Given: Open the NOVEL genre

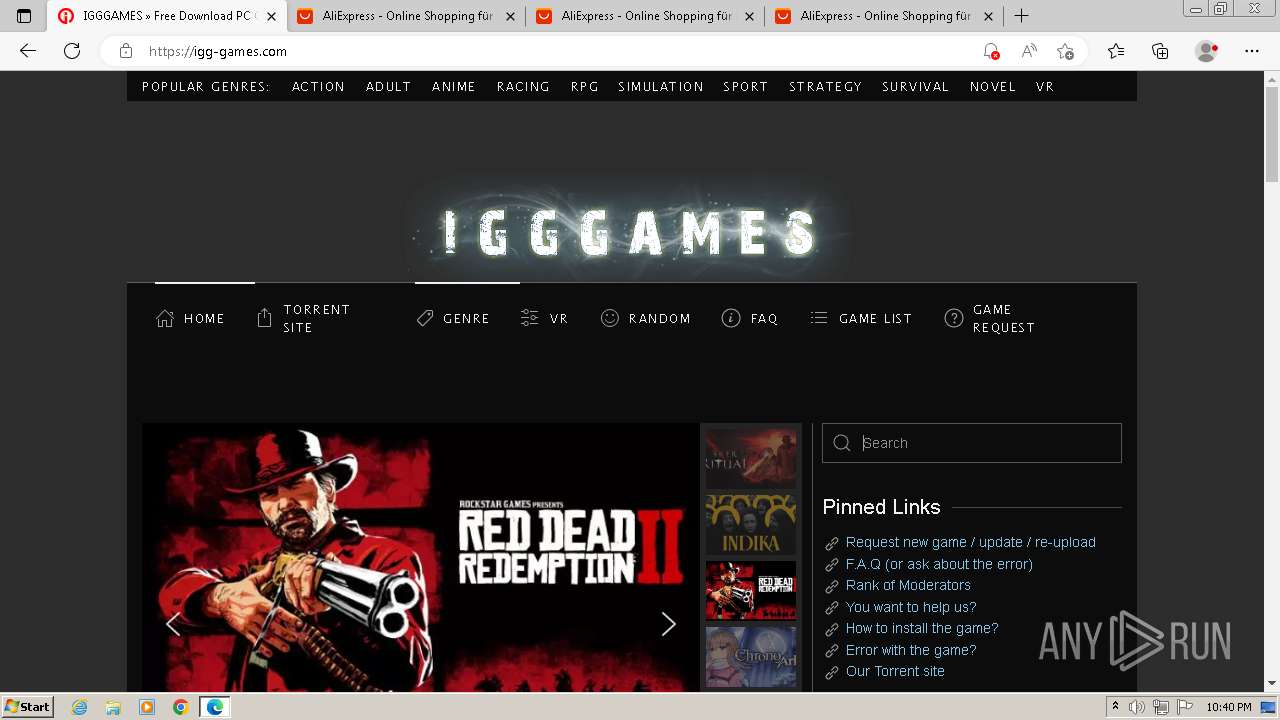Looking at the screenshot, I should pyautogui.click(x=993, y=87).
